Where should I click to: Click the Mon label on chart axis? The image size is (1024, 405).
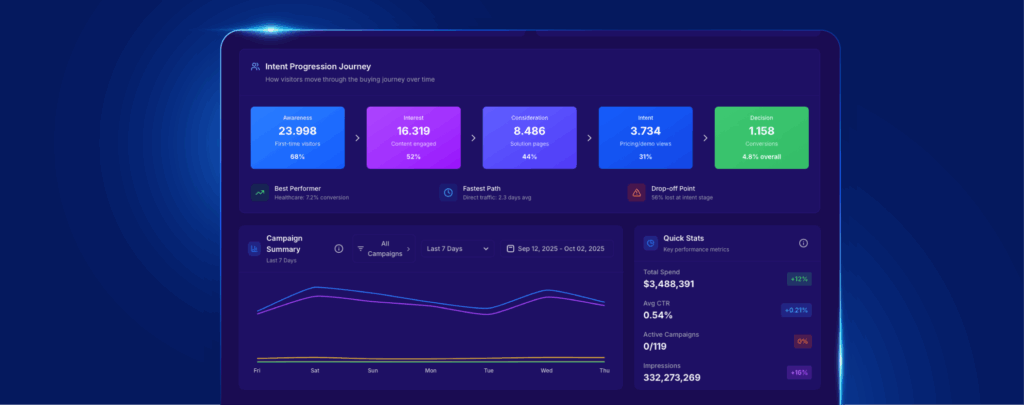(x=430, y=371)
